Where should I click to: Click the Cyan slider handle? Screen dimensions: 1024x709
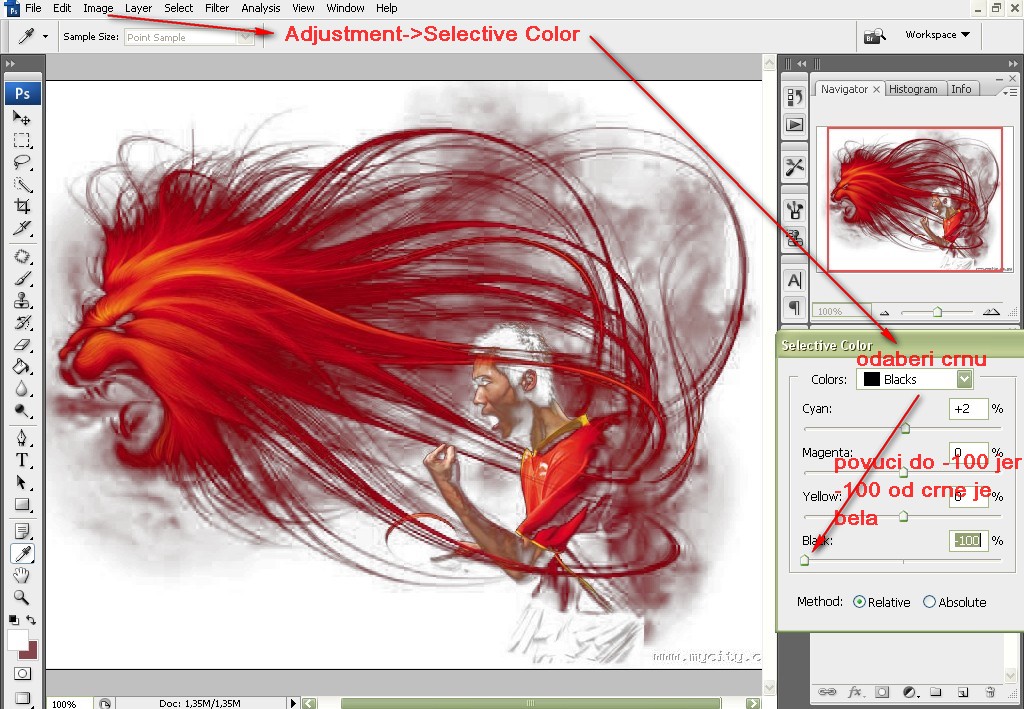(905, 428)
